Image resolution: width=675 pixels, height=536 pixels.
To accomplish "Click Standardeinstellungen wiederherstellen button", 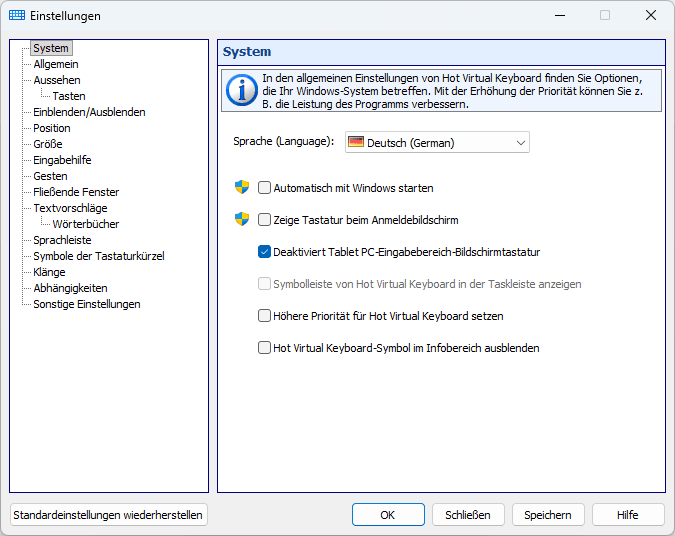I will coord(108,515).
